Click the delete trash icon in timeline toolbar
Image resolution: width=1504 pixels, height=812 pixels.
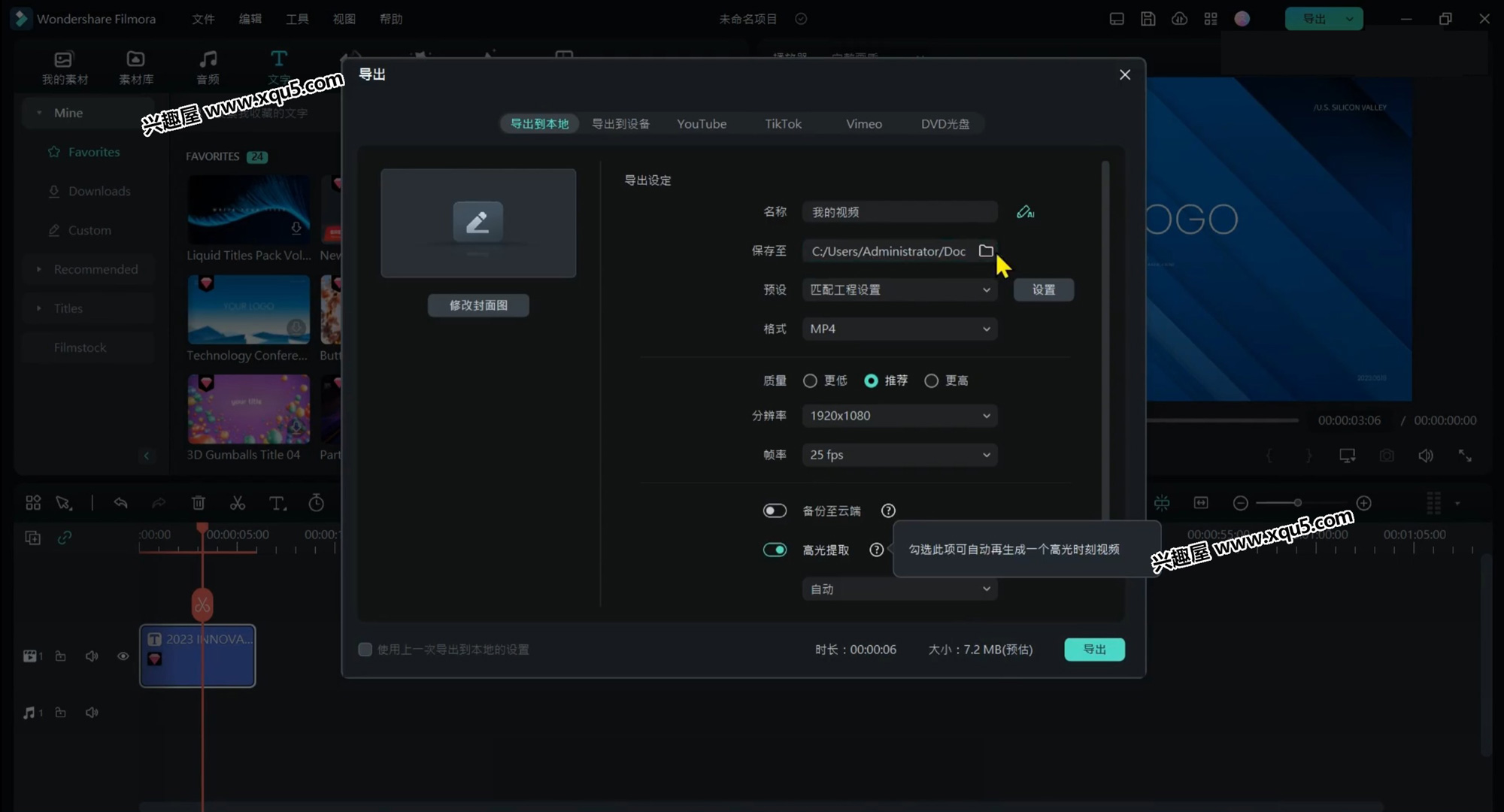click(x=199, y=503)
